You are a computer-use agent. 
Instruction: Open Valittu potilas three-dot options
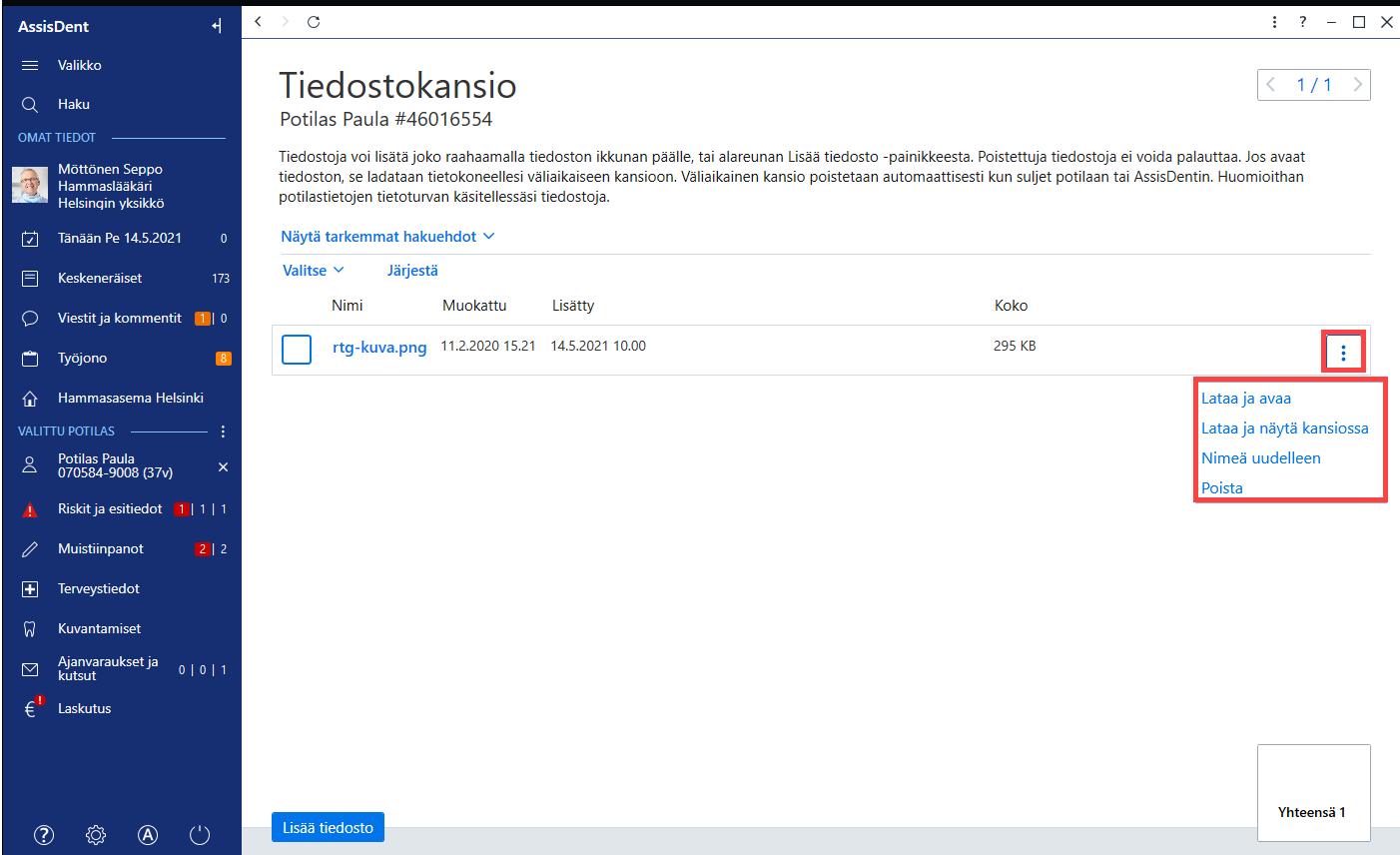pos(223,431)
